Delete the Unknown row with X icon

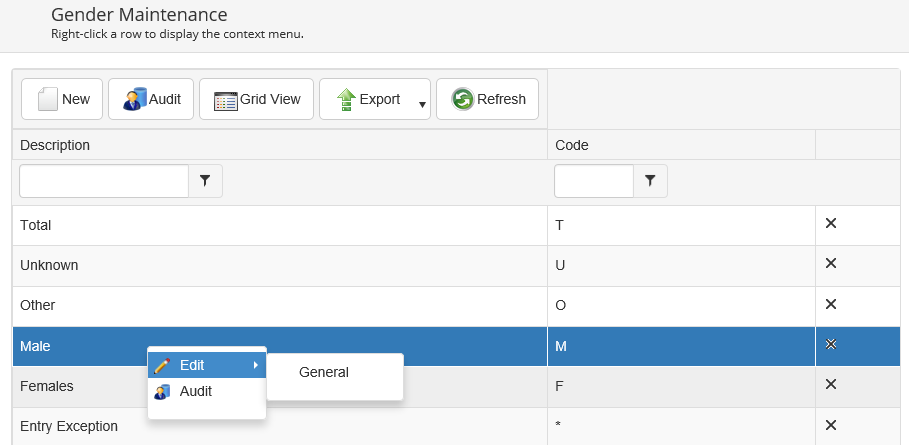tap(830, 263)
